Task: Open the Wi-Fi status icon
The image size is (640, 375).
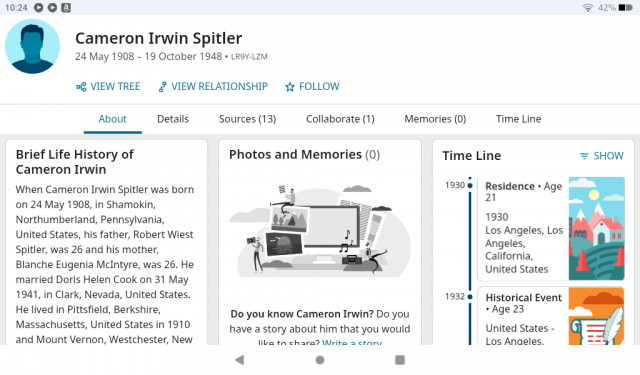Action: [587, 7]
